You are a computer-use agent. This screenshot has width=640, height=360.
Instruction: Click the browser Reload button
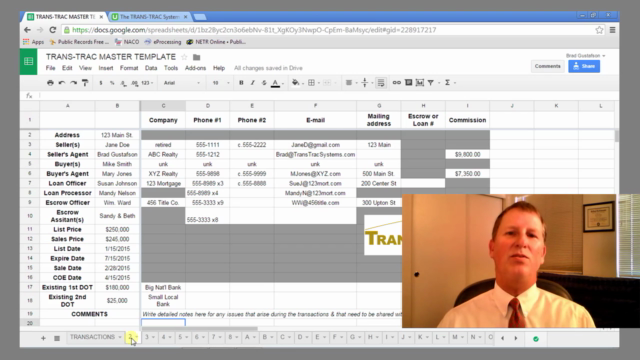coord(53,30)
